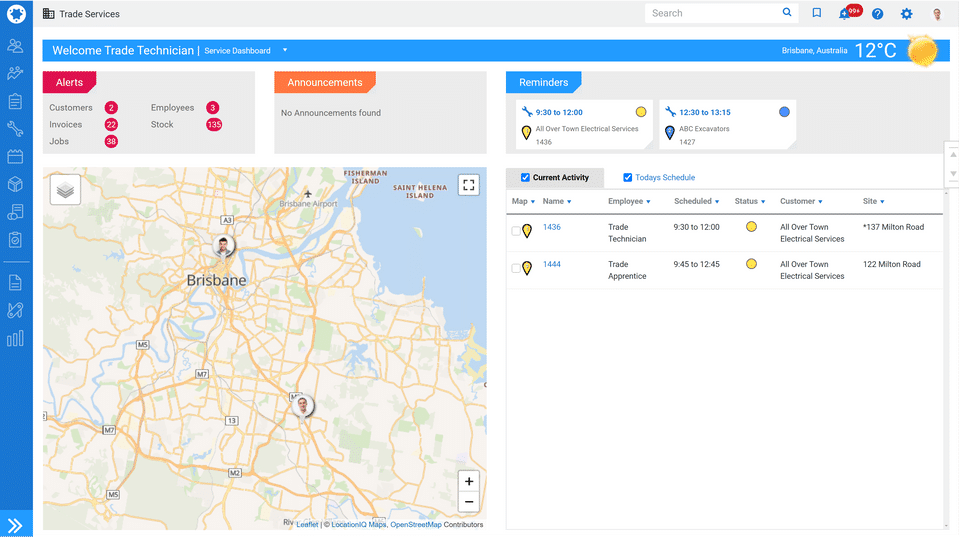Open the pencil and ruler tools icon in the sidebar
Viewport: 960px width, 537px height.
tap(15, 310)
